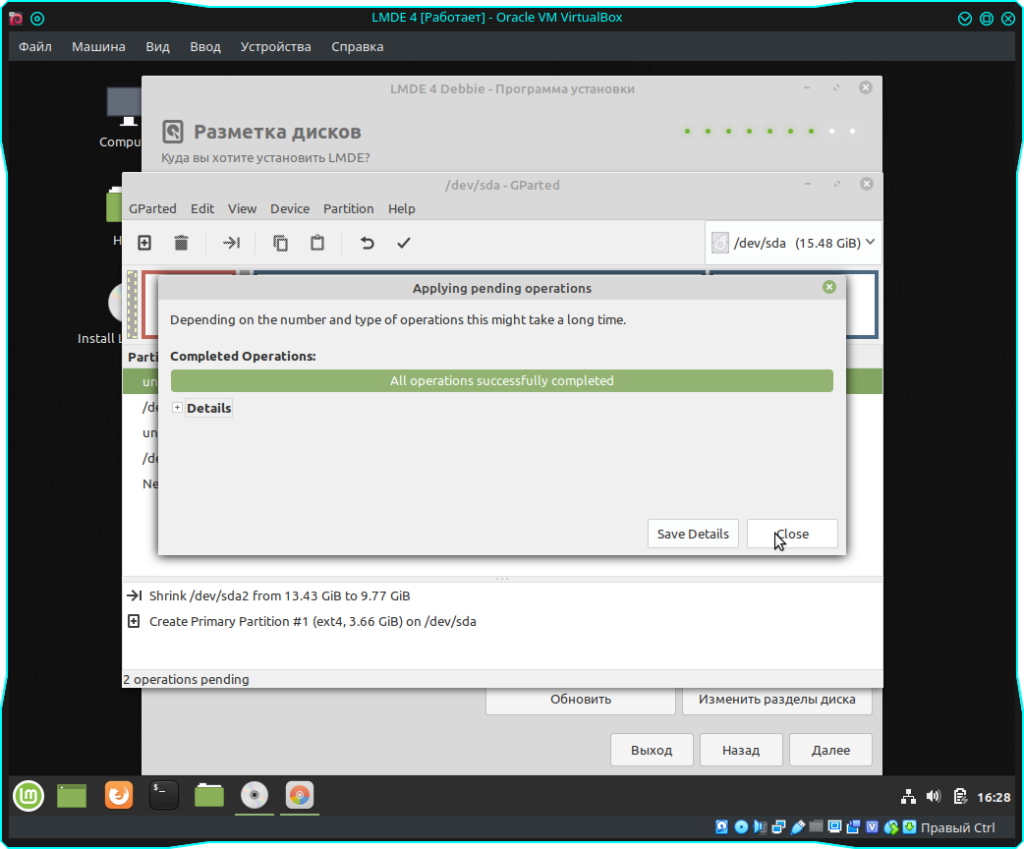Launch Firefox from the taskbar

coord(119,796)
